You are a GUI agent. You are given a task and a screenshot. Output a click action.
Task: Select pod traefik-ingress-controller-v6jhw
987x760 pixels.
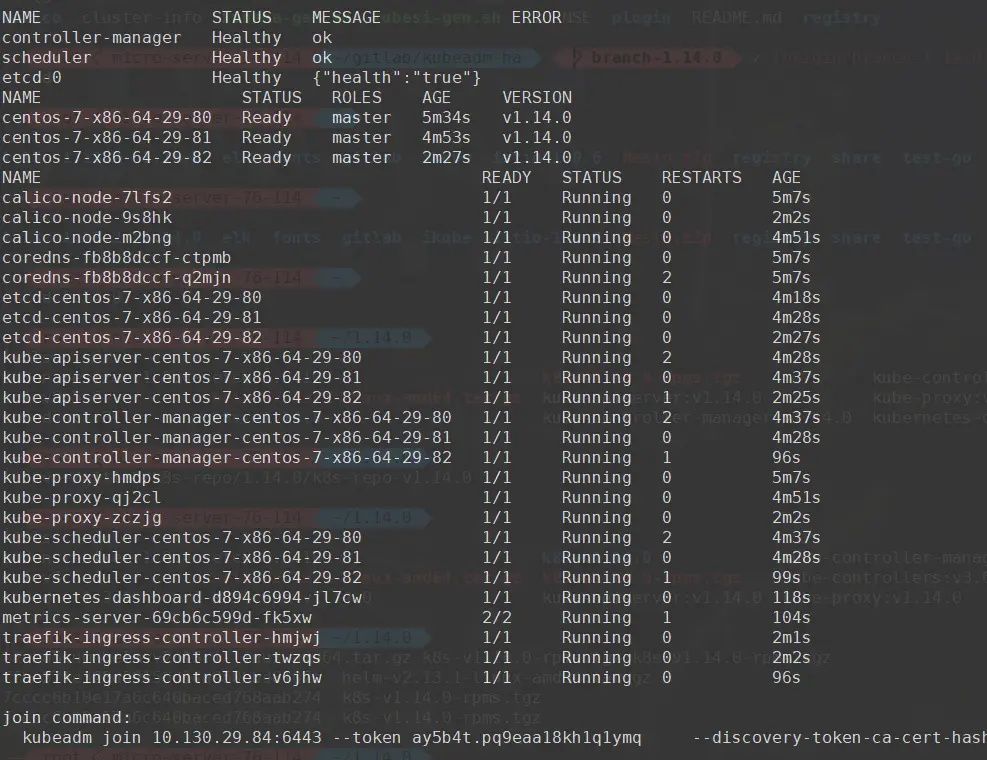[x=162, y=678]
